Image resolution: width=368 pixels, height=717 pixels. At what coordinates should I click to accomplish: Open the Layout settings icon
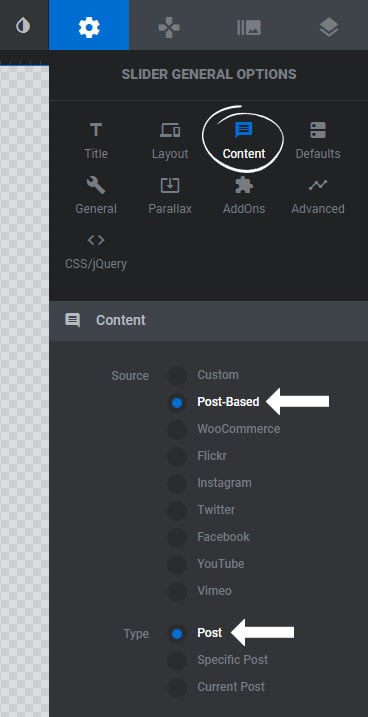coord(170,130)
